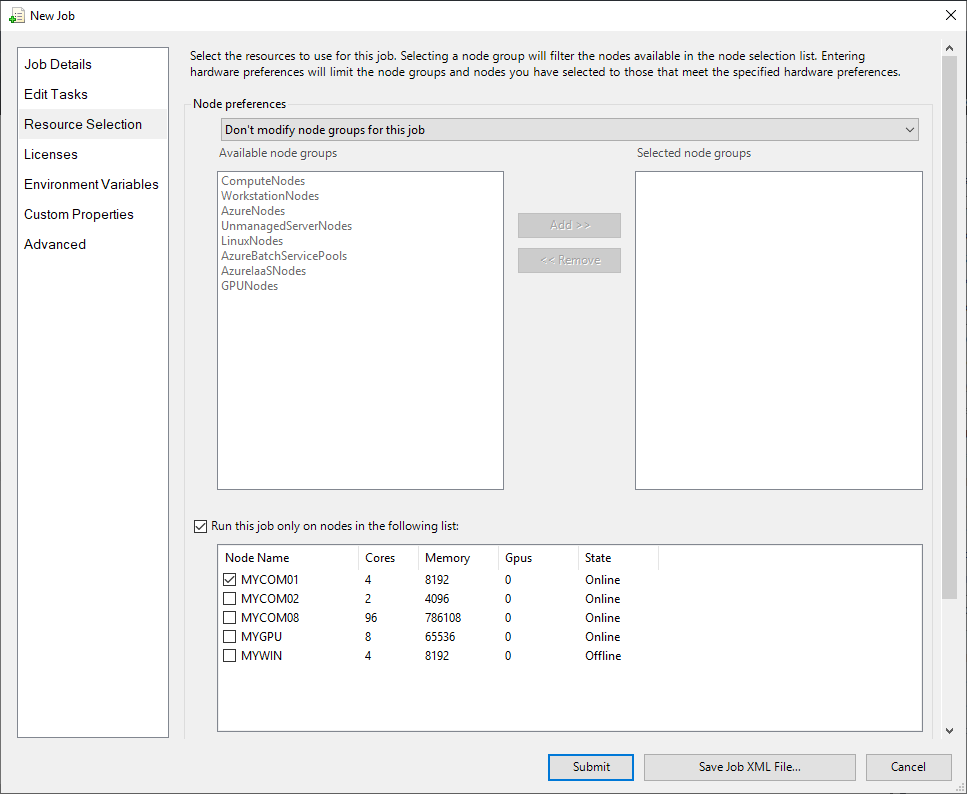
Task: Sort list by Cores column header
Action: coord(381,558)
